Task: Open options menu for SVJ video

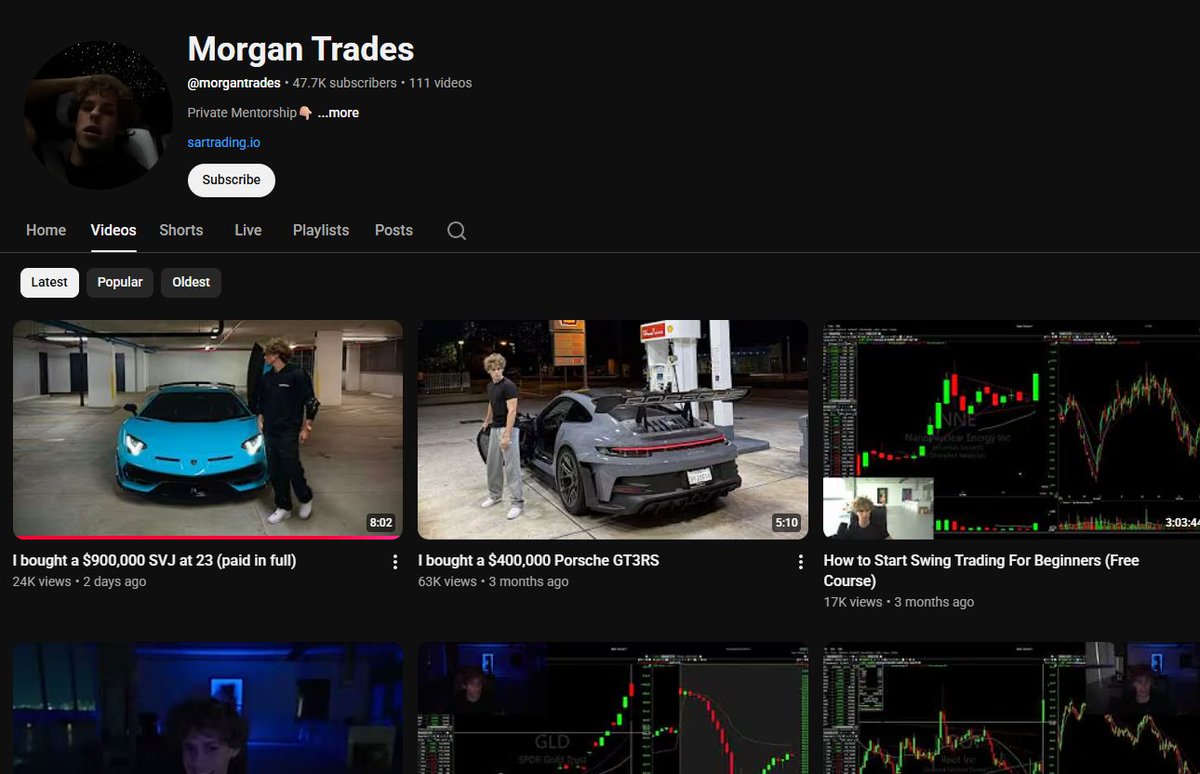Action: pyautogui.click(x=395, y=562)
